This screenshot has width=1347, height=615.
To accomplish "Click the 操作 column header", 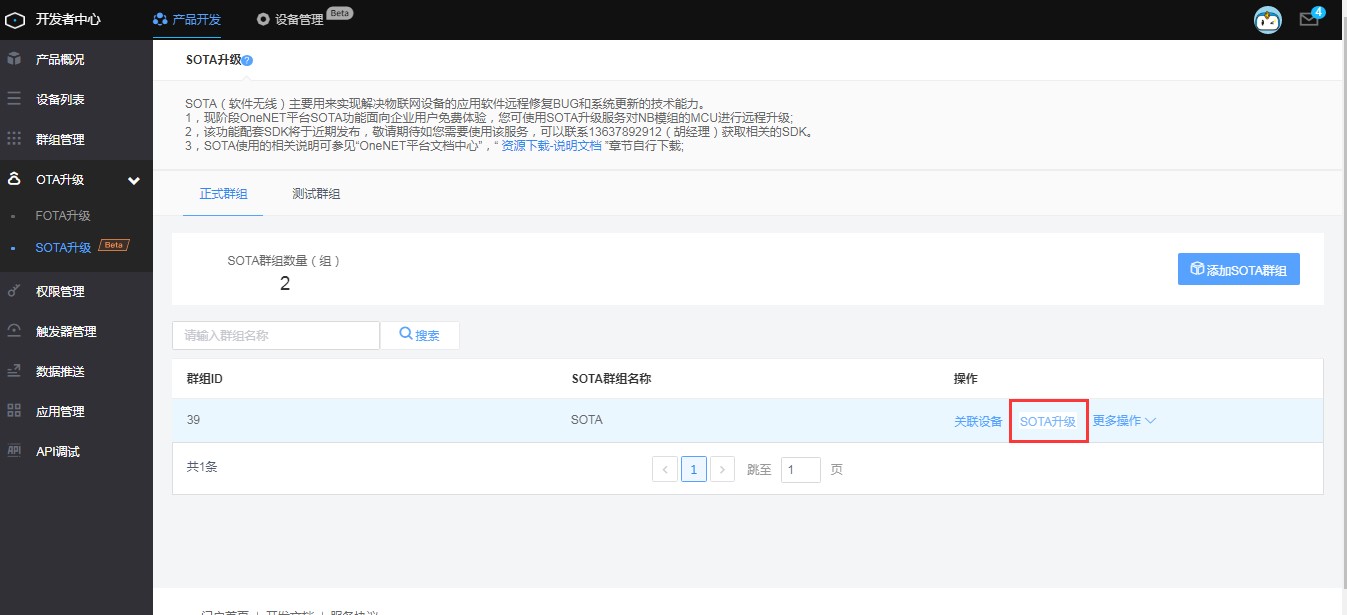I will 965,379.
